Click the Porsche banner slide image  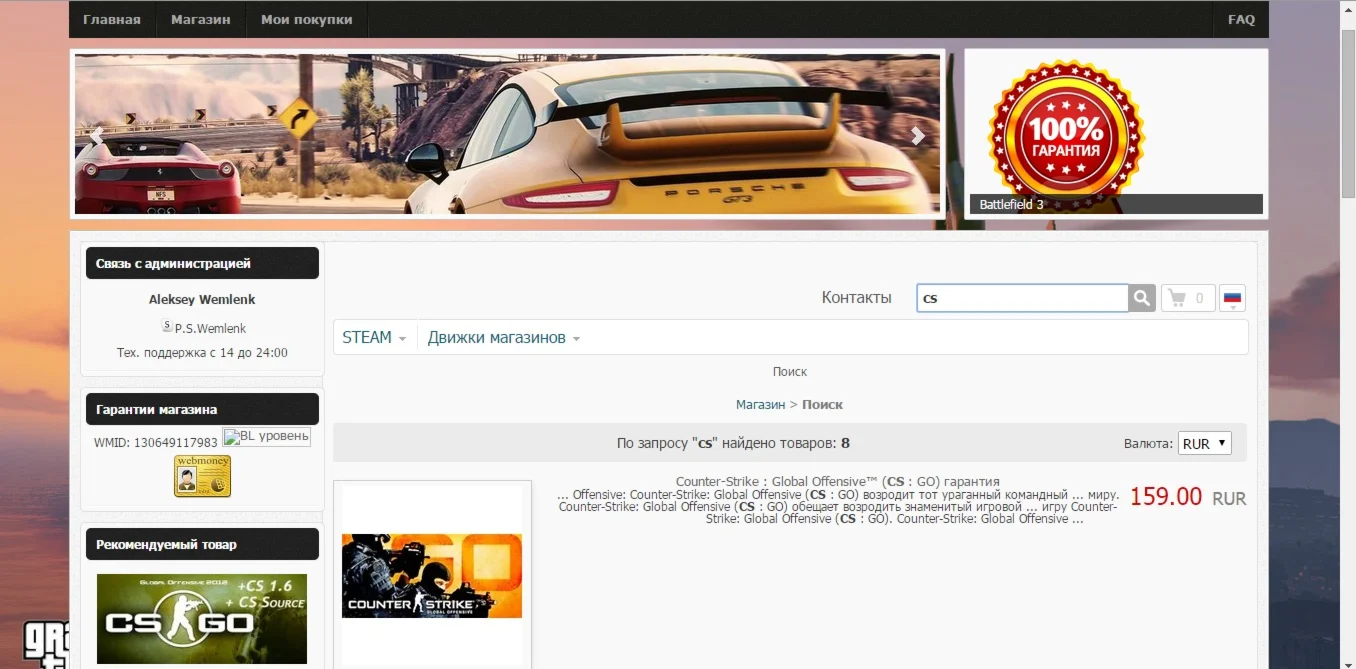pyautogui.click(x=508, y=134)
